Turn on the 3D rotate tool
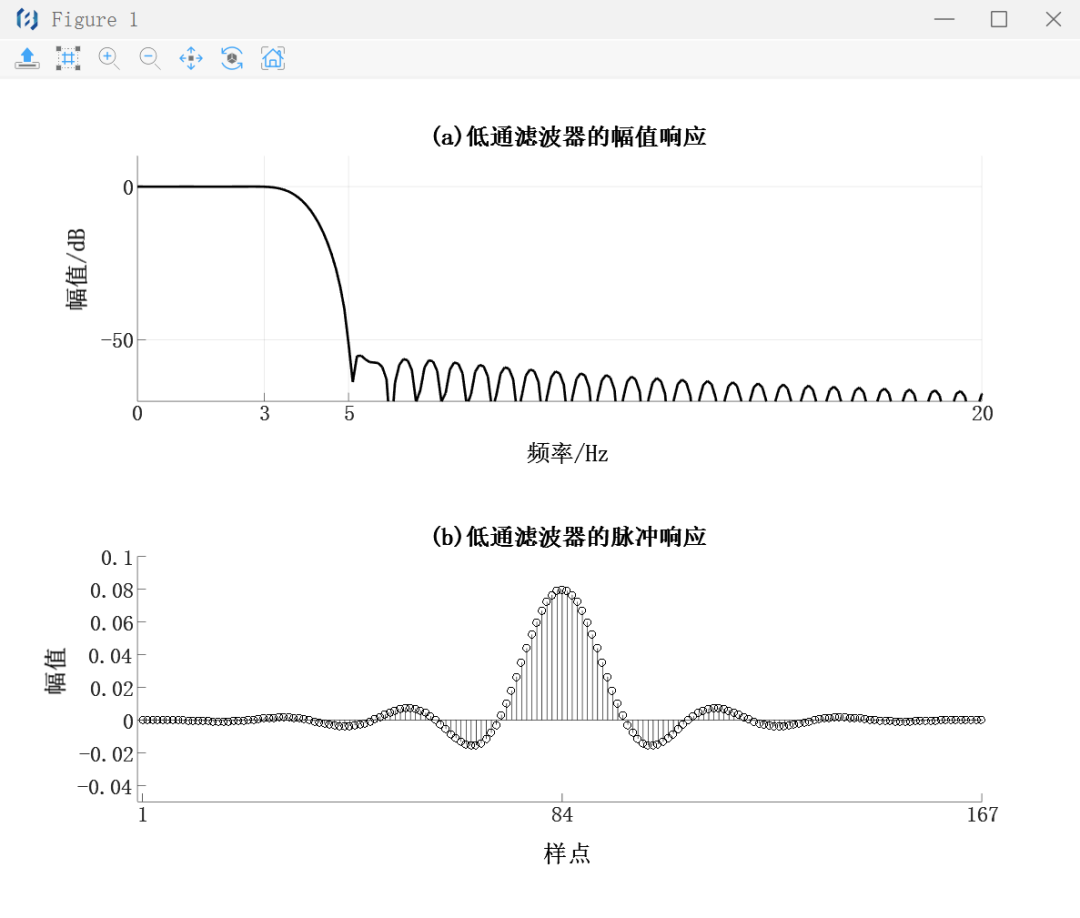 tap(232, 58)
